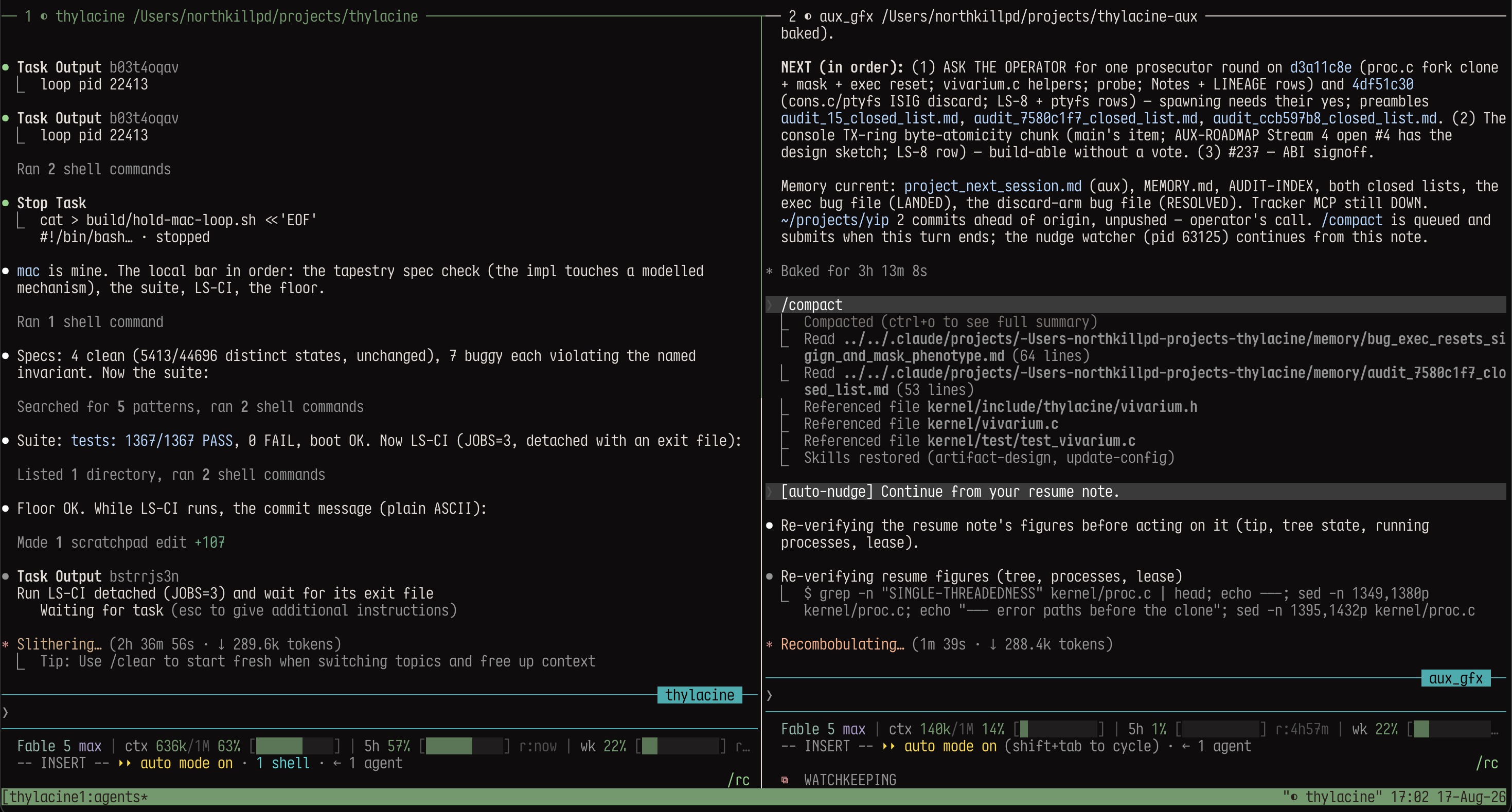Toggle auto mode on (shift+tab to cycle) in aux_gfx
Viewport: 1512px width, 812px height.
coord(1020,746)
